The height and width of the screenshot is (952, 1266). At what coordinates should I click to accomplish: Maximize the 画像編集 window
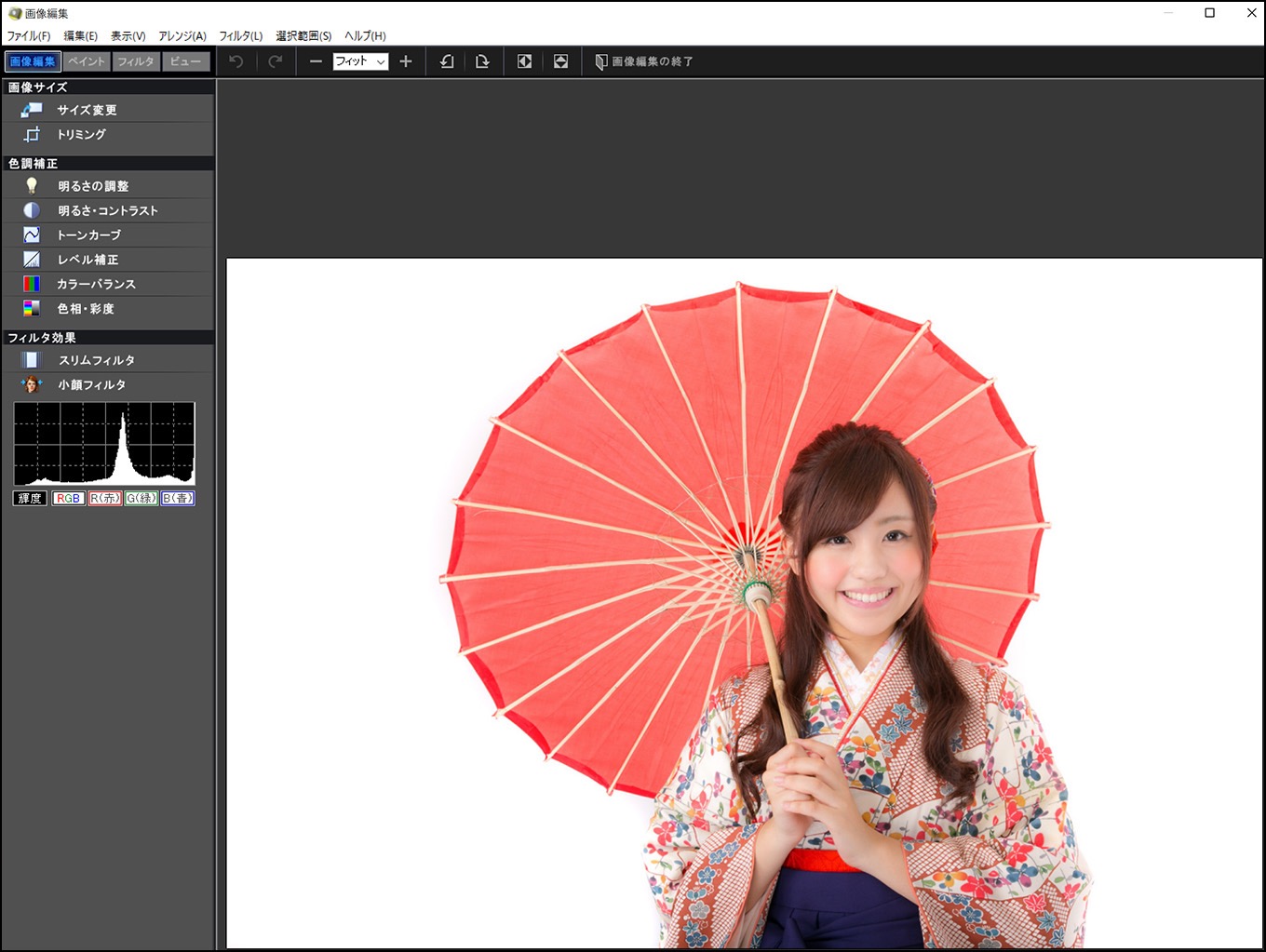click(x=1209, y=13)
